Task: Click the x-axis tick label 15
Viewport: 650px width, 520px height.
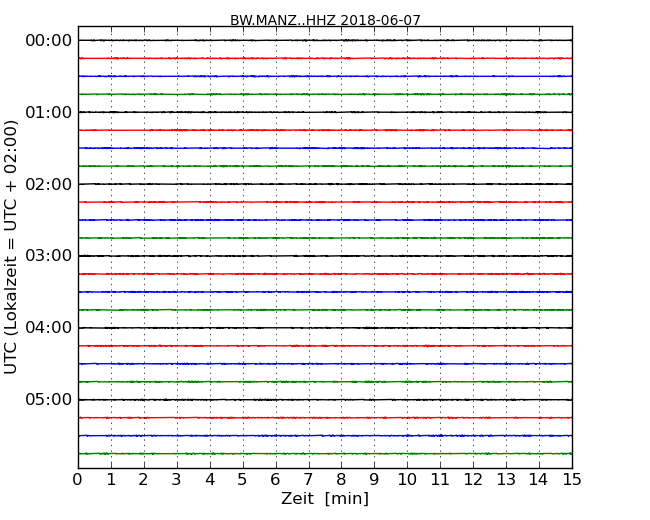Action: click(x=572, y=480)
